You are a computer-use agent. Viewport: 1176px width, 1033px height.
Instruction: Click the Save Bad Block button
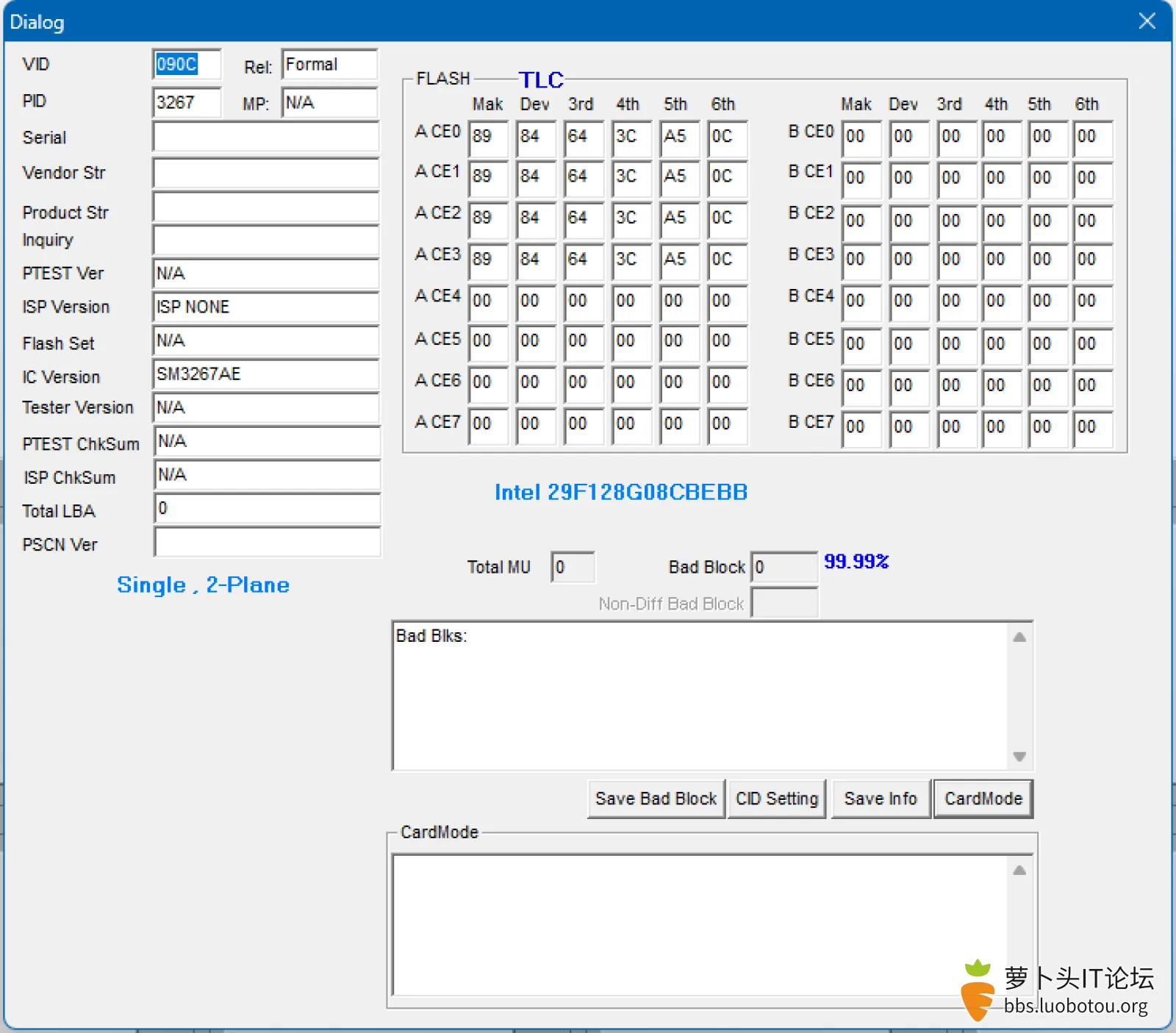[656, 798]
